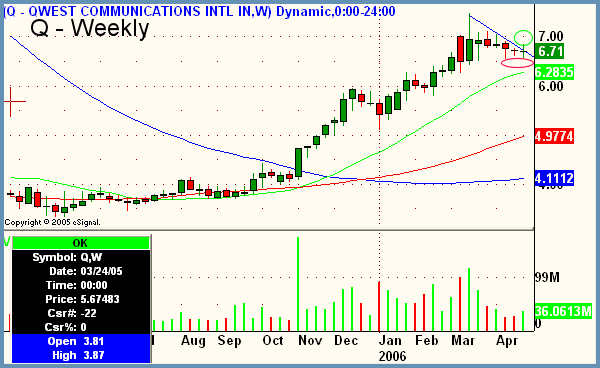Click the 7.00 price axis label
Screen dimensions: 600x368
(x=551, y=36)
